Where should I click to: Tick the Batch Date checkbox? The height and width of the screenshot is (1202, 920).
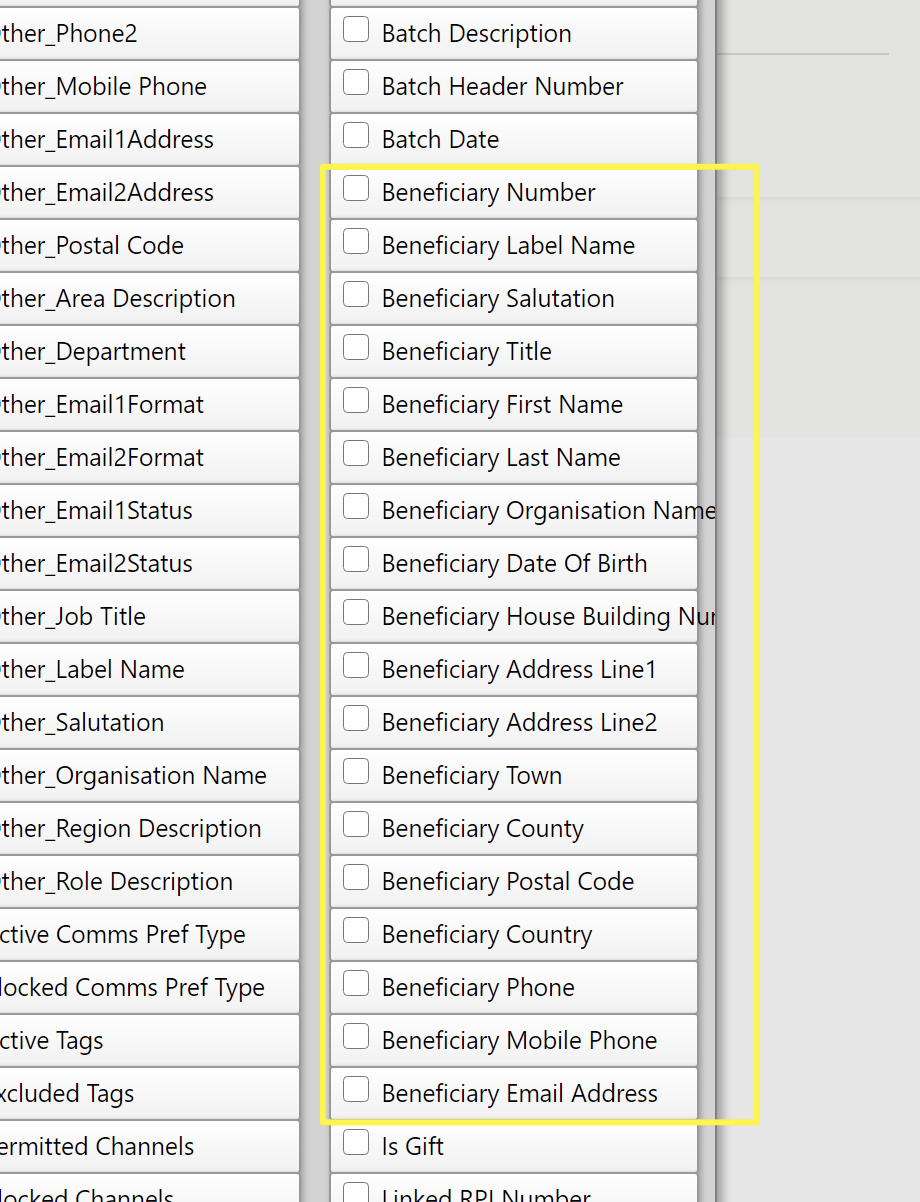tap(356, 136)
